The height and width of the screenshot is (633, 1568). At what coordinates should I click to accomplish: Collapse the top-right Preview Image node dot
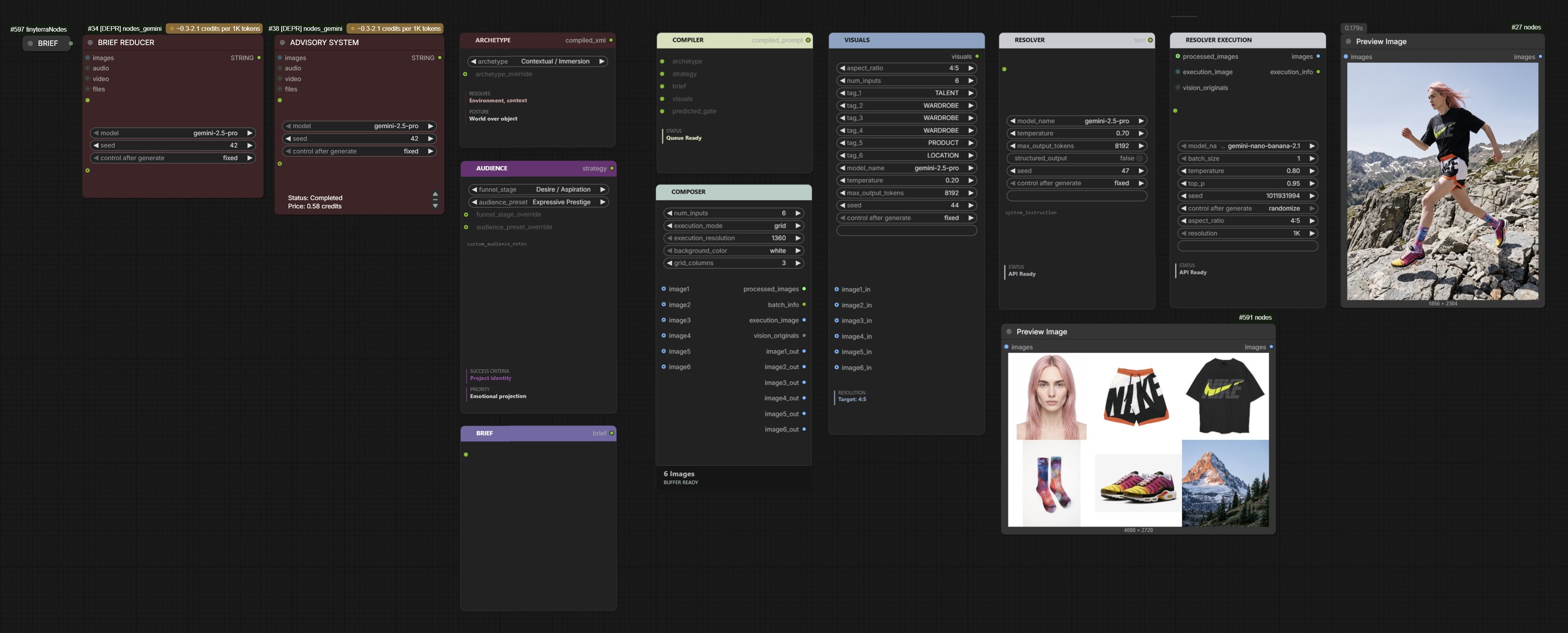coord(1348,42)
